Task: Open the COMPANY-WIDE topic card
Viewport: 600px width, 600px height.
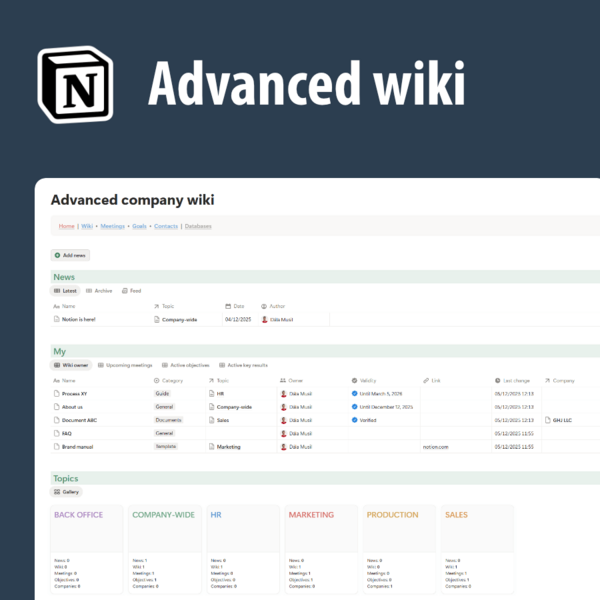Action: (x=165, y=549)
